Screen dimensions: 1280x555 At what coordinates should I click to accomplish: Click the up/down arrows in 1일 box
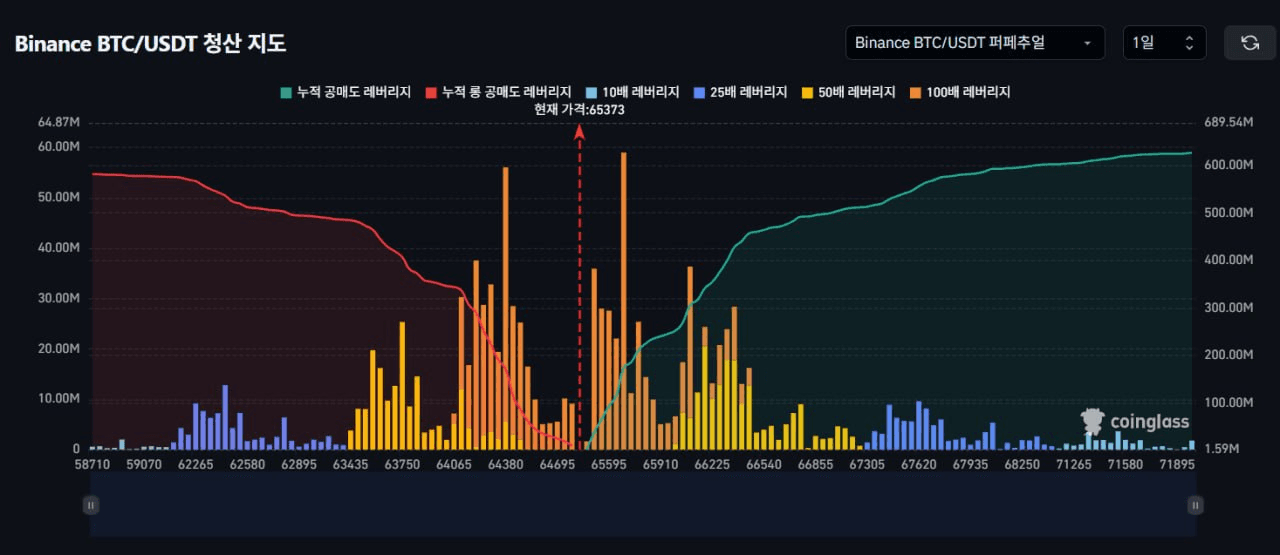click(x=1189, y=43)
